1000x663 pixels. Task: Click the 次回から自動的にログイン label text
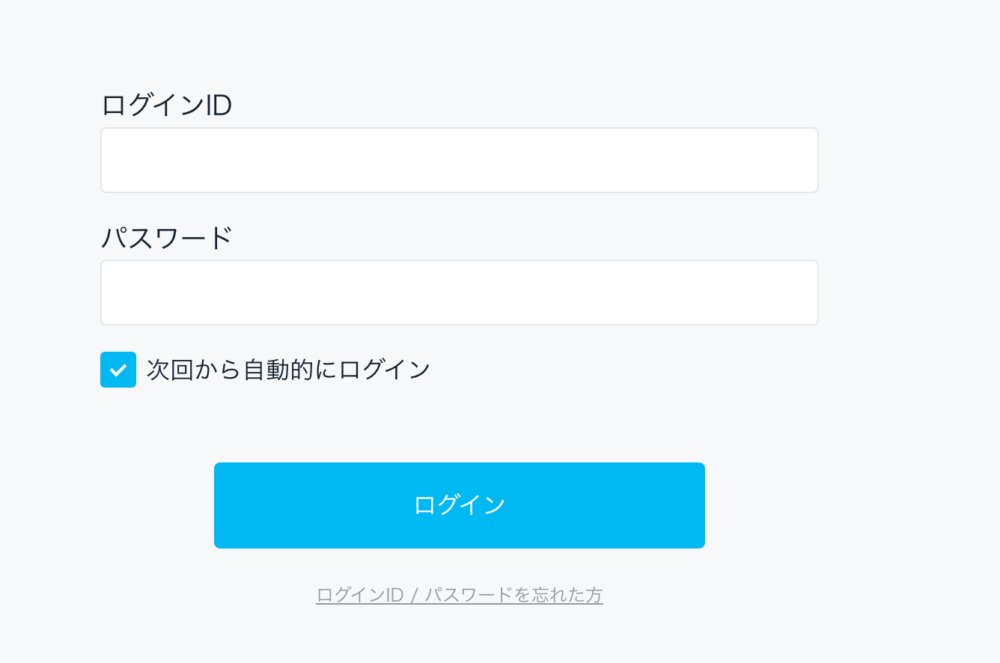(288, 370)
